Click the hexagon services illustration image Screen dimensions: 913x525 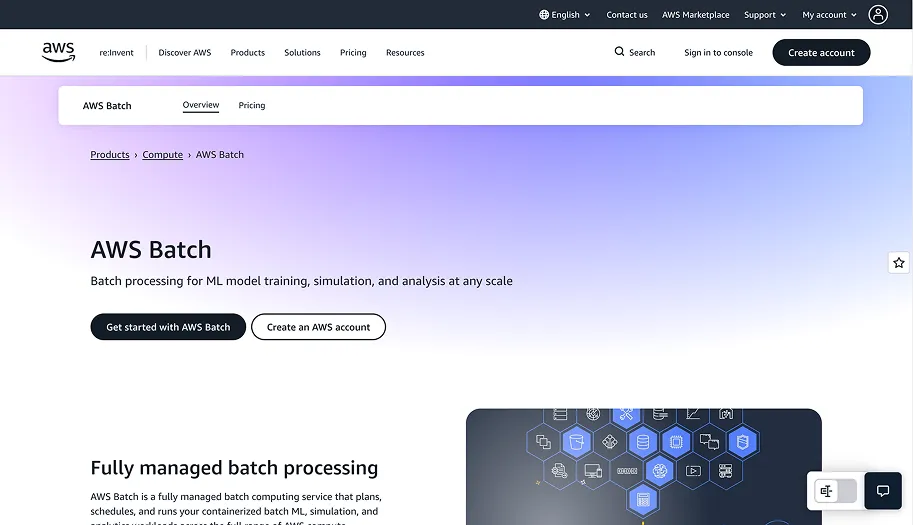(x=643, y=467)
